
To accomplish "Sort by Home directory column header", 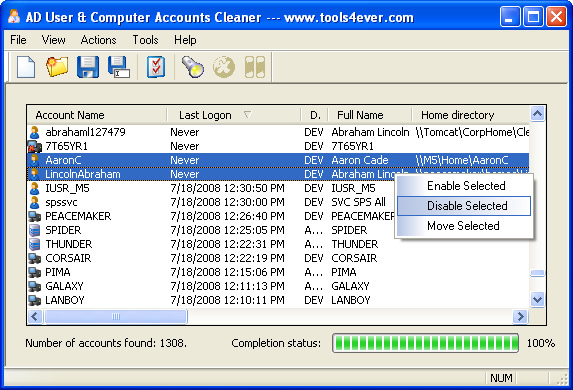I will (x=471, y=115).
